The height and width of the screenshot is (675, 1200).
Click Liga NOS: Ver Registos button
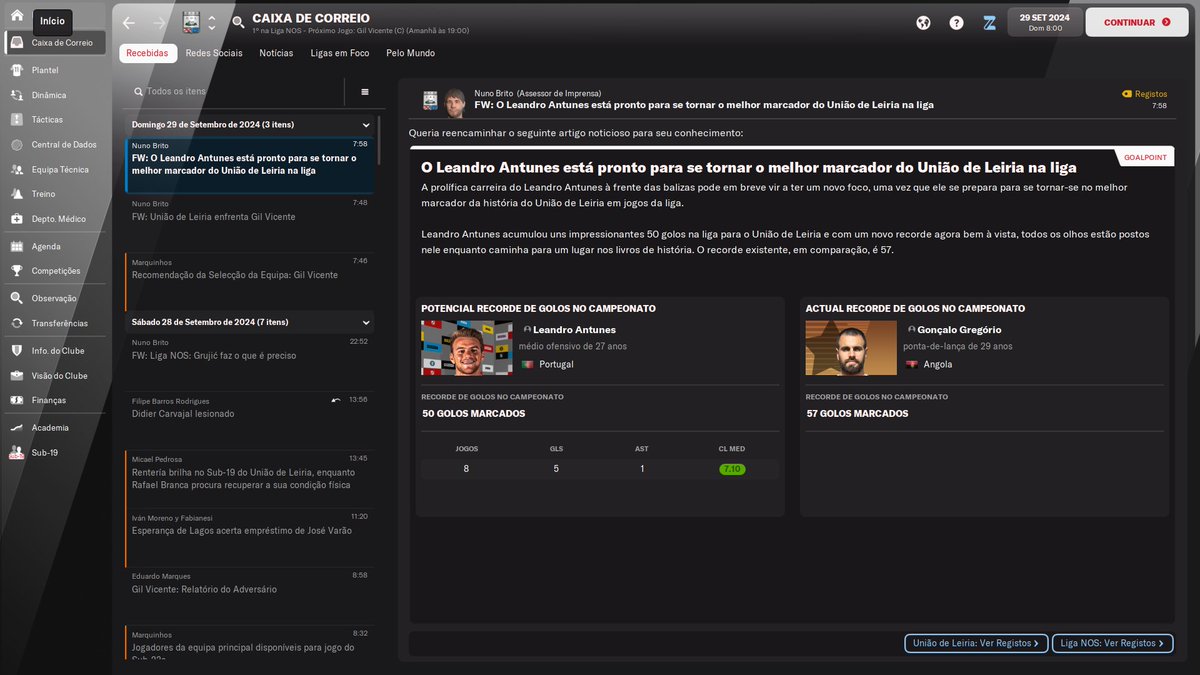pos(1112,644)
